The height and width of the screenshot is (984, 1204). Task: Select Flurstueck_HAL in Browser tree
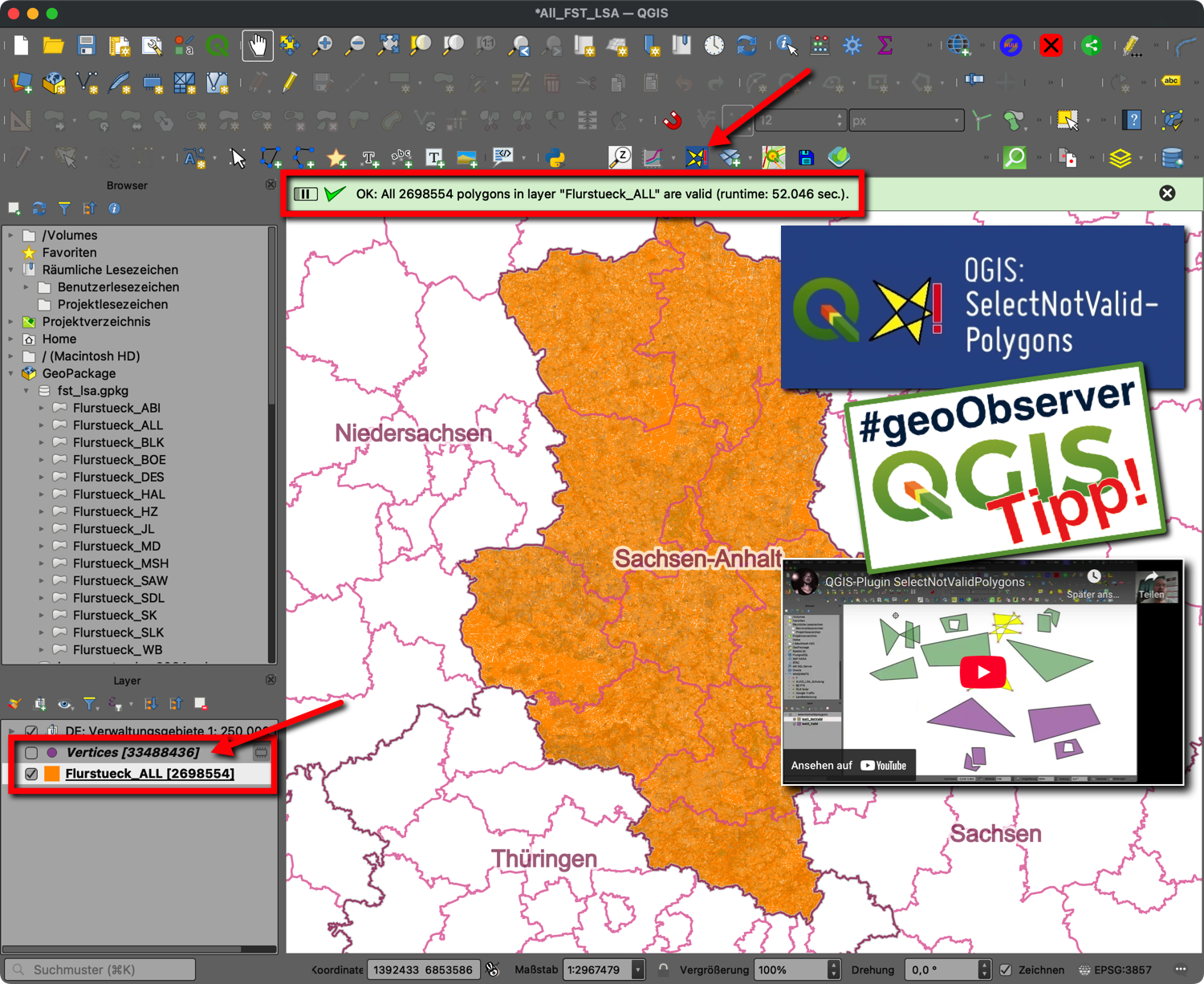tap(119, 494)
